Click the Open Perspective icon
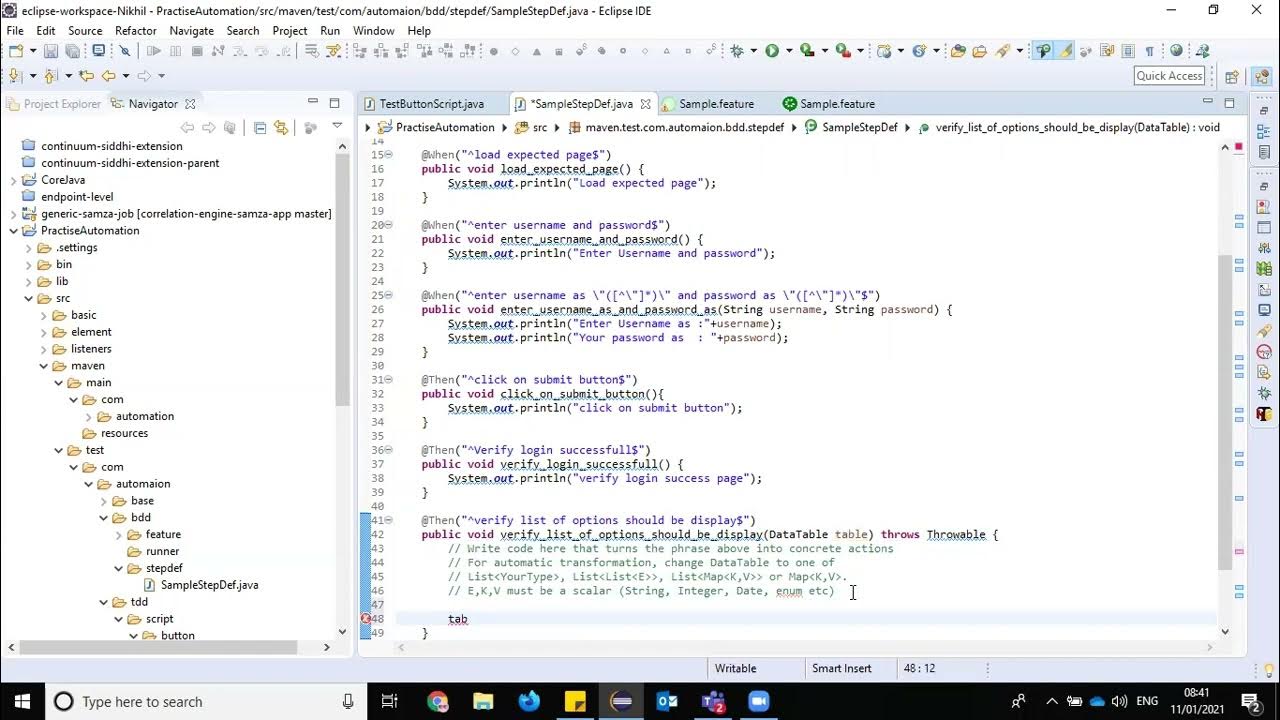 [1232, 76]
